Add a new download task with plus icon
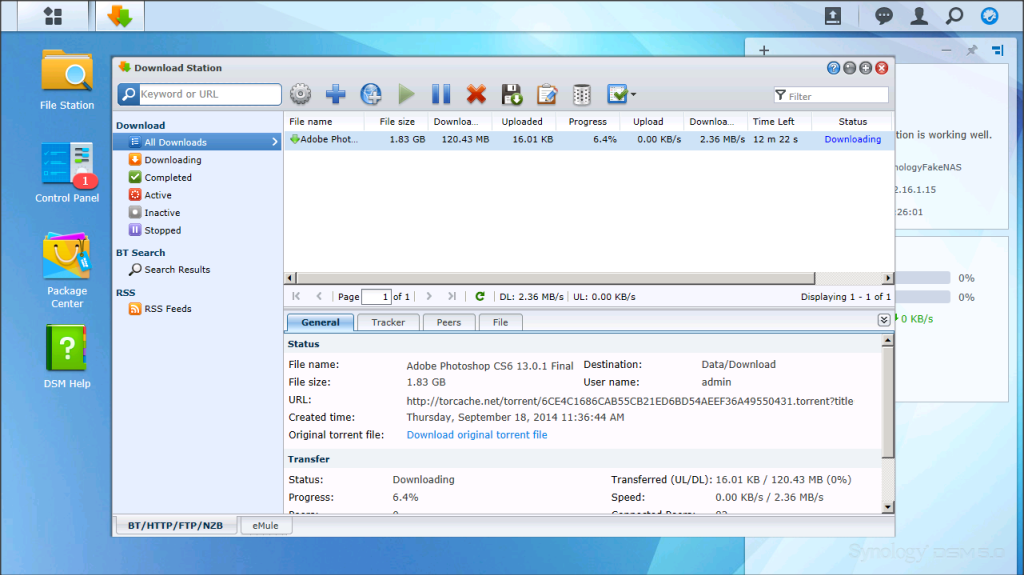 point(336,94)
